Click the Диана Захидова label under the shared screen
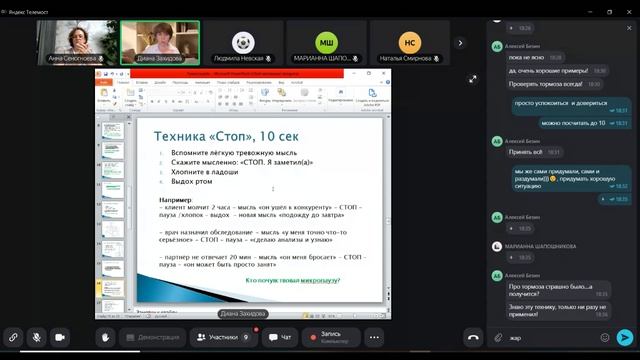This screenshot has height=360, width=640. [x=243, y=314]
